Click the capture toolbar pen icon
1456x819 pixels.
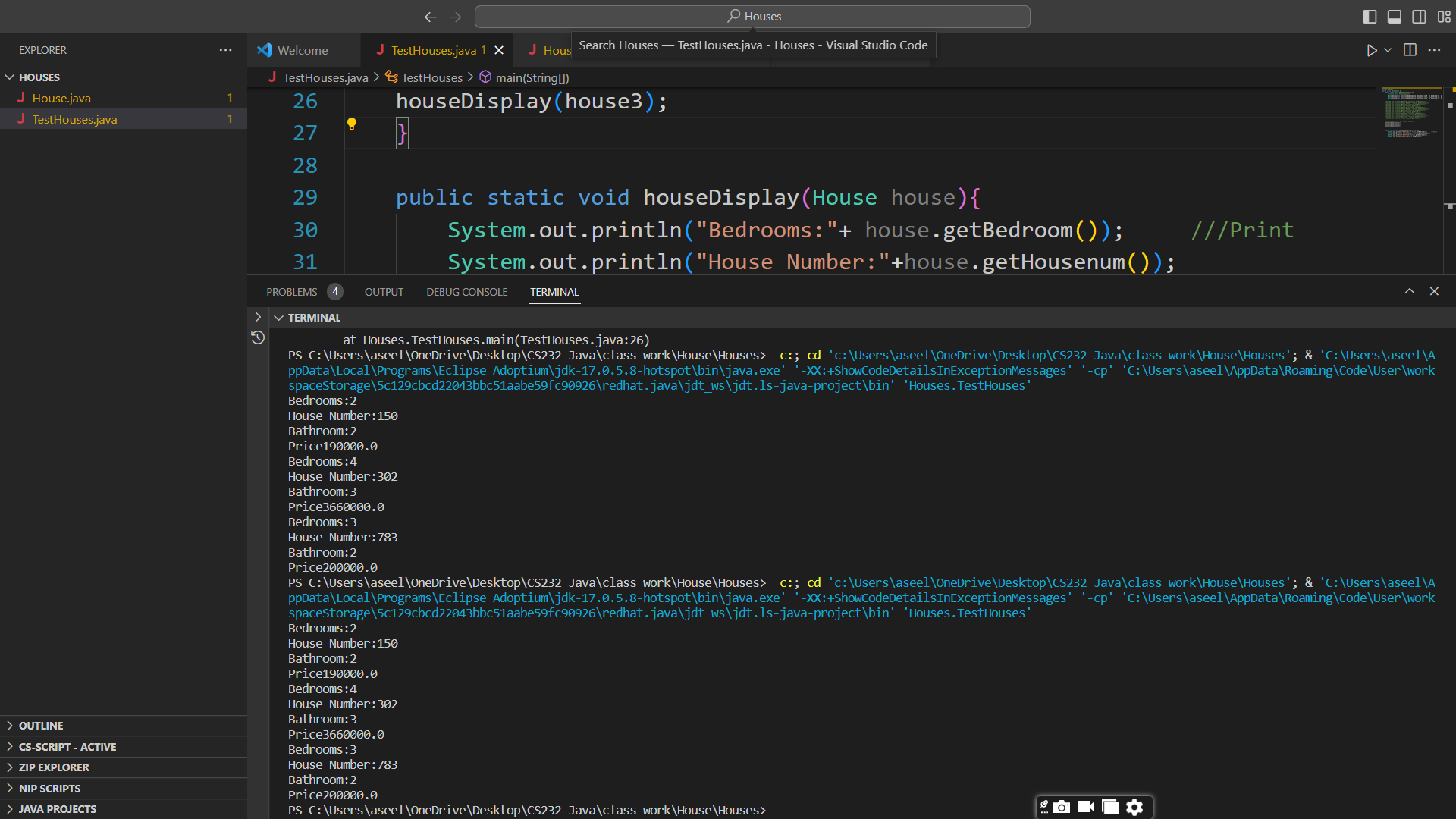[x=1044, y=807]
